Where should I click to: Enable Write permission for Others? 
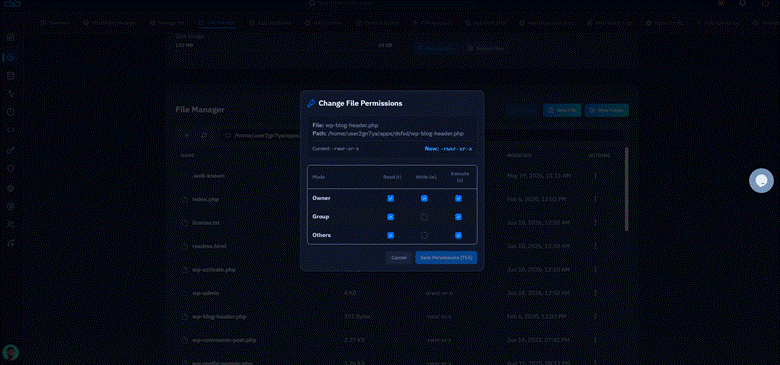tap(424, 235)
